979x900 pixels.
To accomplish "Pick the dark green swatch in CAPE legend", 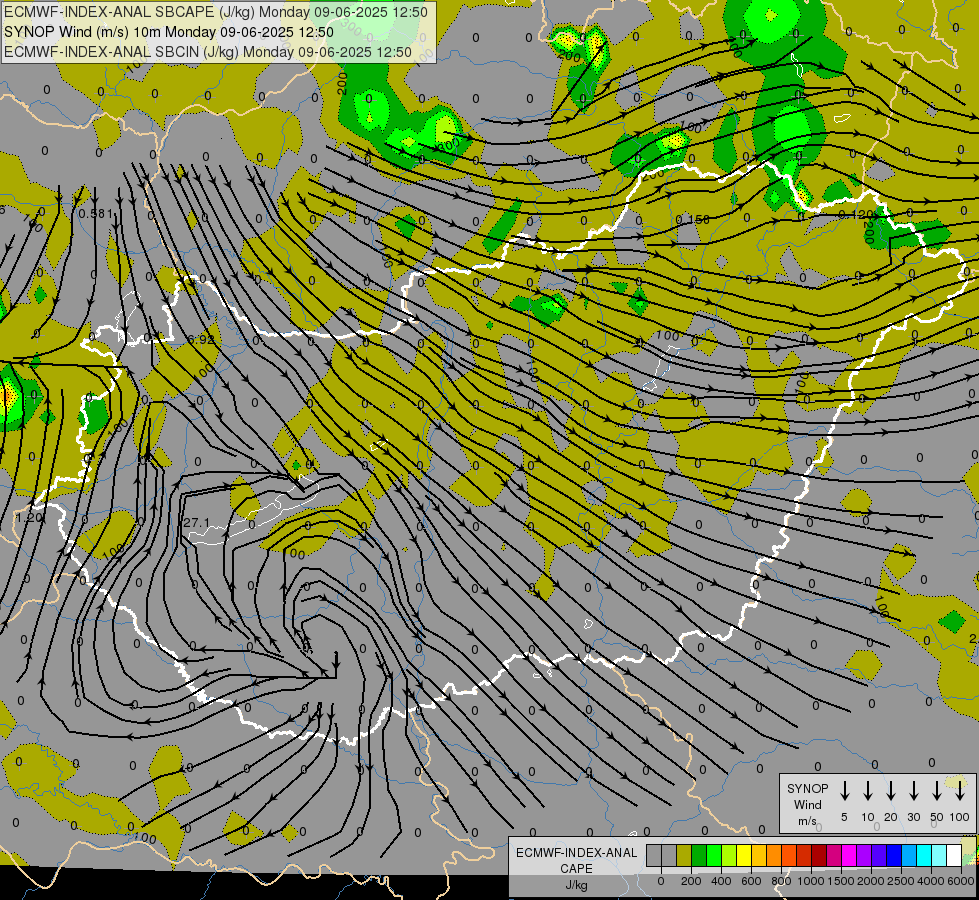I will [x=699, y=855].
